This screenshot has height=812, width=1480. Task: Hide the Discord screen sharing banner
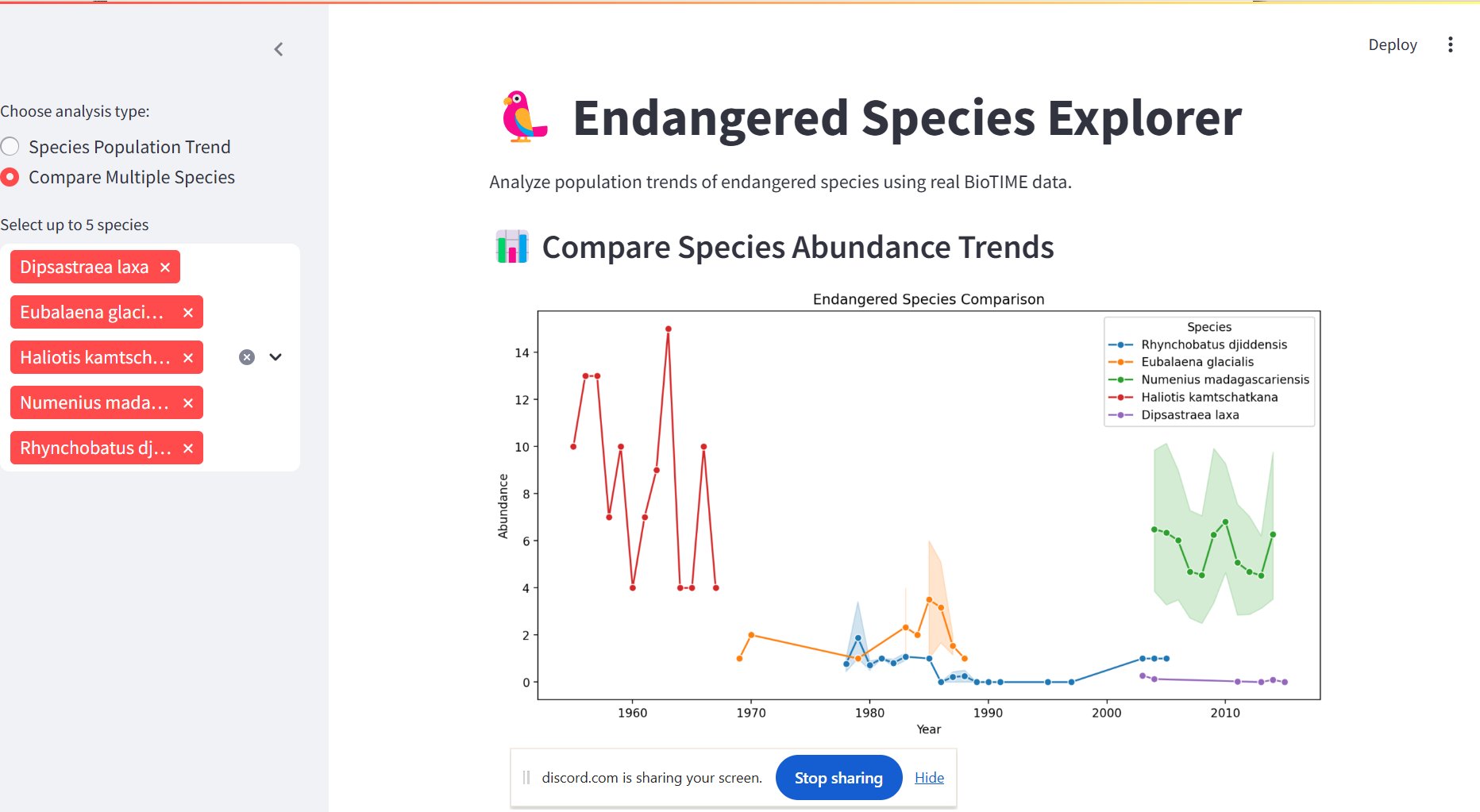click(x=929, y=777)
